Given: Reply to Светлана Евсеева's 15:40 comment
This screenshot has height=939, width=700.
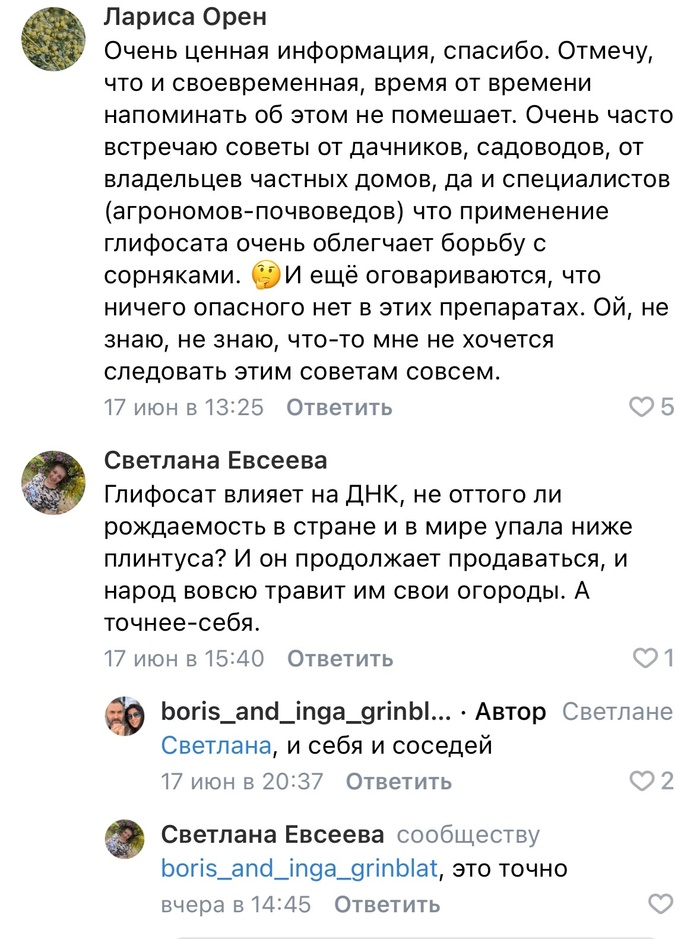Looking at the screenshot, I should point(340,659).
